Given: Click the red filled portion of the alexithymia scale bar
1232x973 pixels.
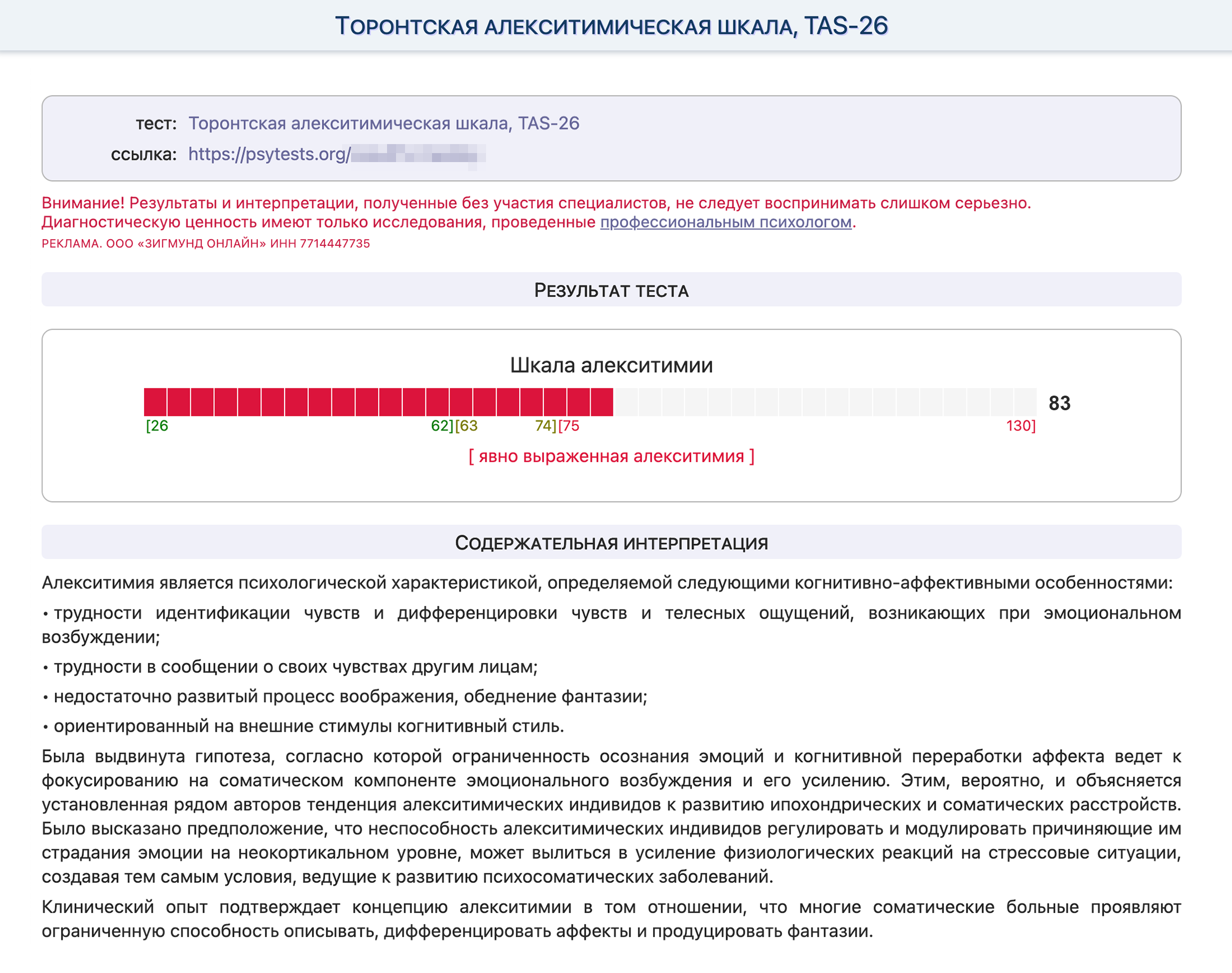Looking at the screenshot, I should click(379, 402).
